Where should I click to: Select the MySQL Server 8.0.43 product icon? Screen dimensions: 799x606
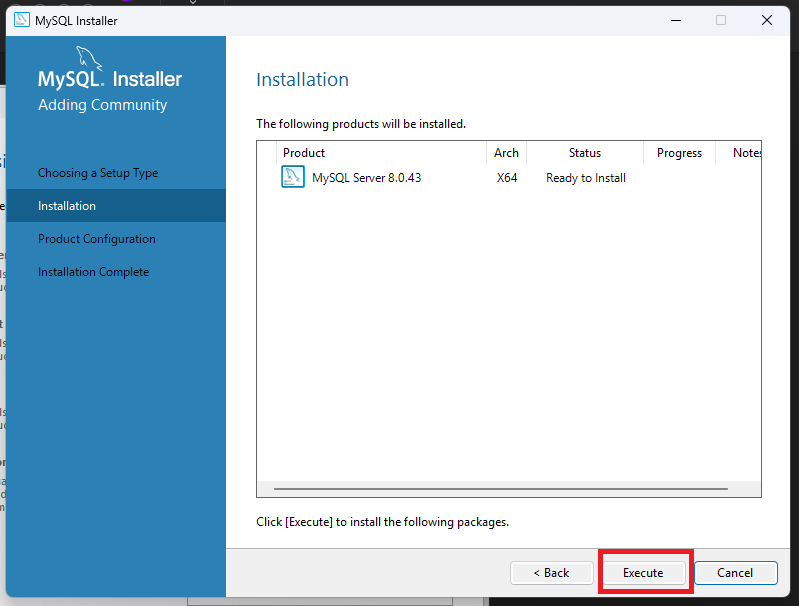(x=293, y=177)
